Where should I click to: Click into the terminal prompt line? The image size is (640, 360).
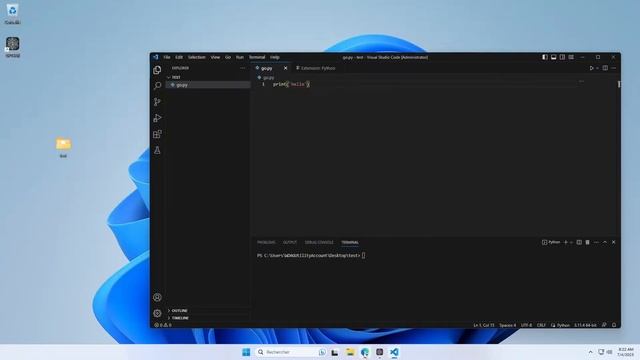pyautogui.click(x=311, y=256)
